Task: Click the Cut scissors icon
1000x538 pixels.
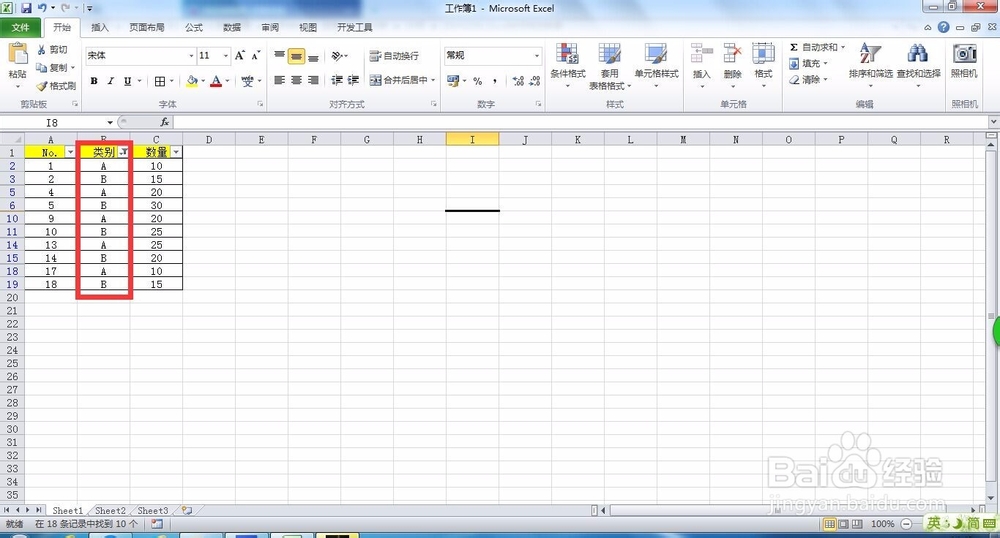Action: (41, 50)
